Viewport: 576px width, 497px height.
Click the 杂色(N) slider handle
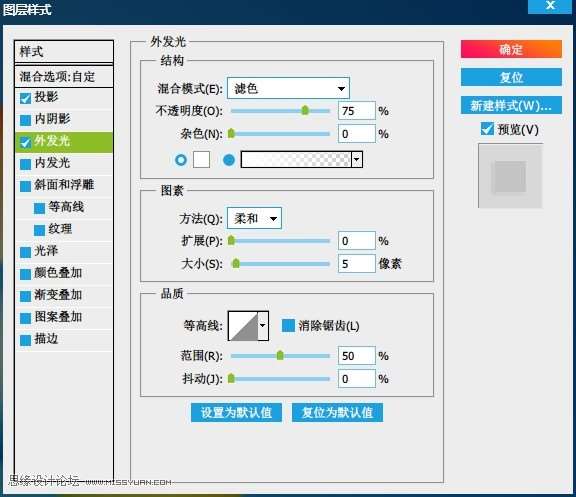click(x=231, y=133)
